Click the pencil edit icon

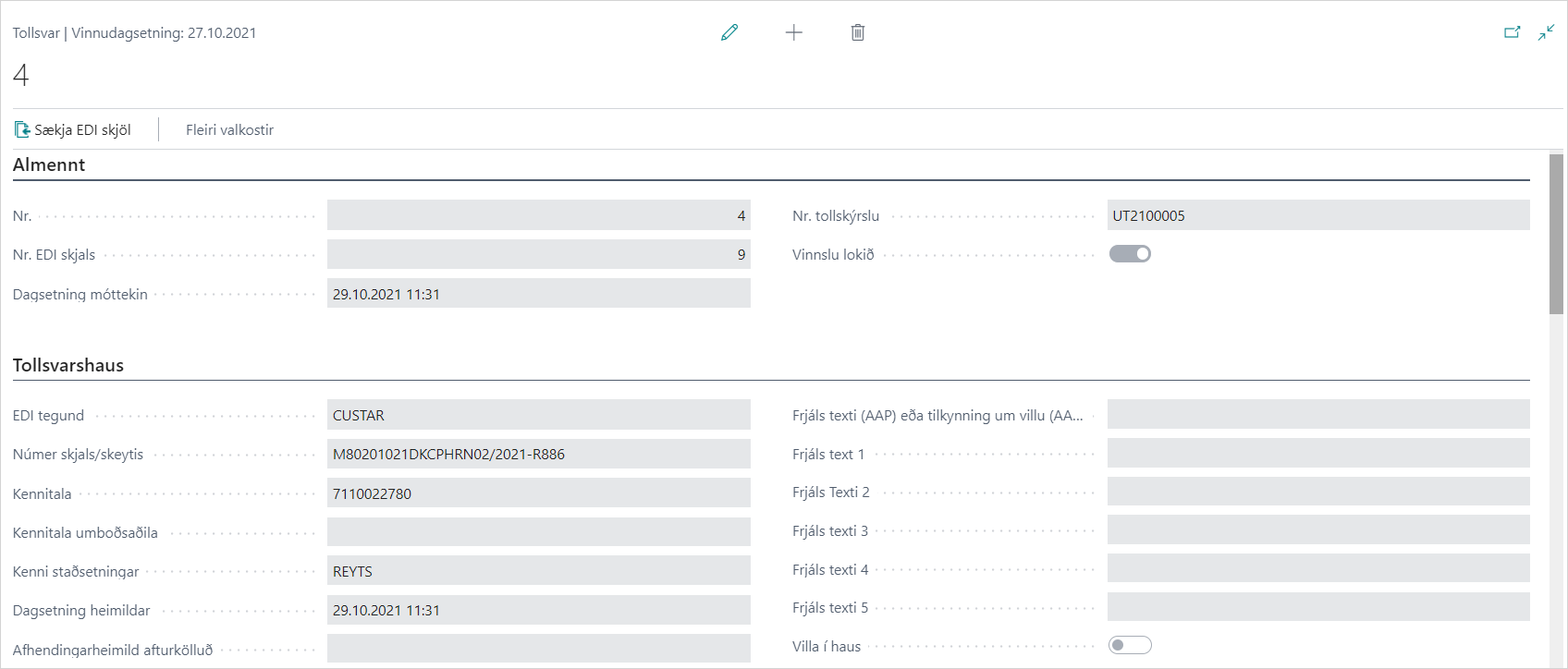(729, 33)
